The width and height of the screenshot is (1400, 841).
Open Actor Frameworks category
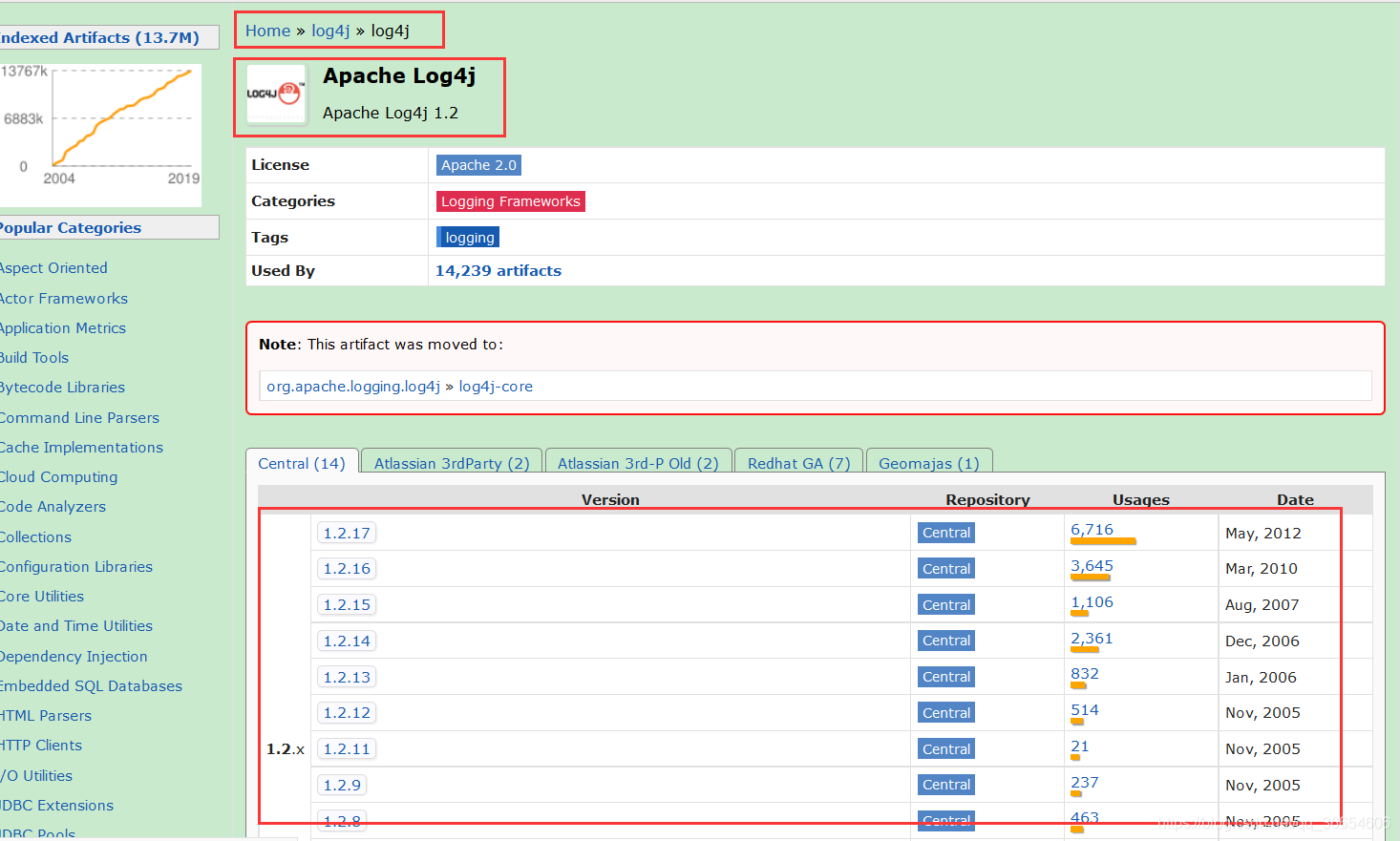(x=63, y=299)
